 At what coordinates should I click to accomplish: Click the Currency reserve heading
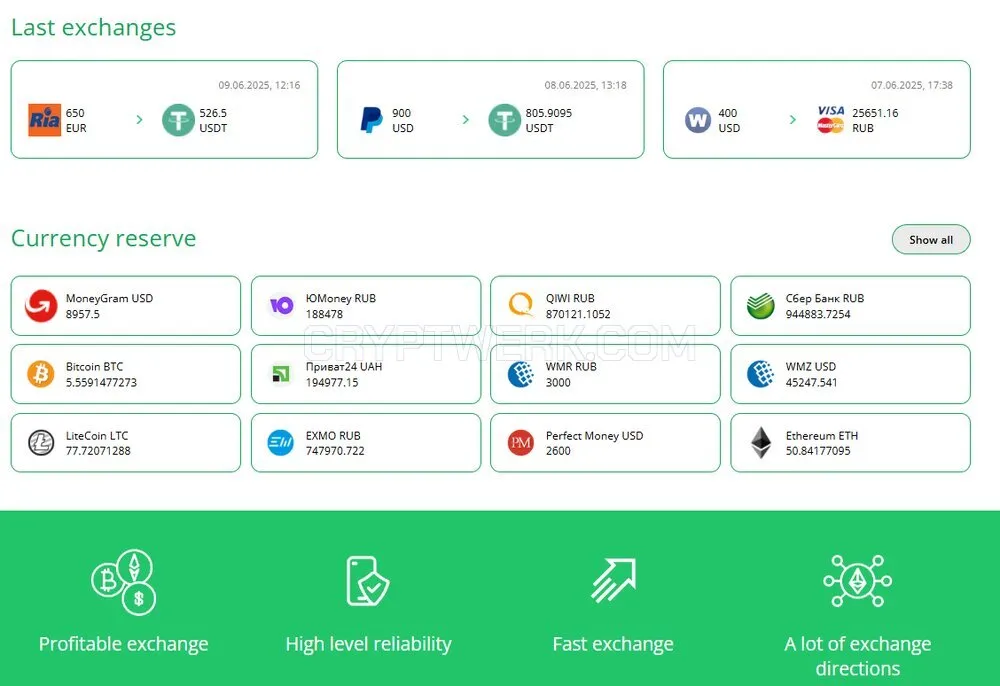(103, 238)
